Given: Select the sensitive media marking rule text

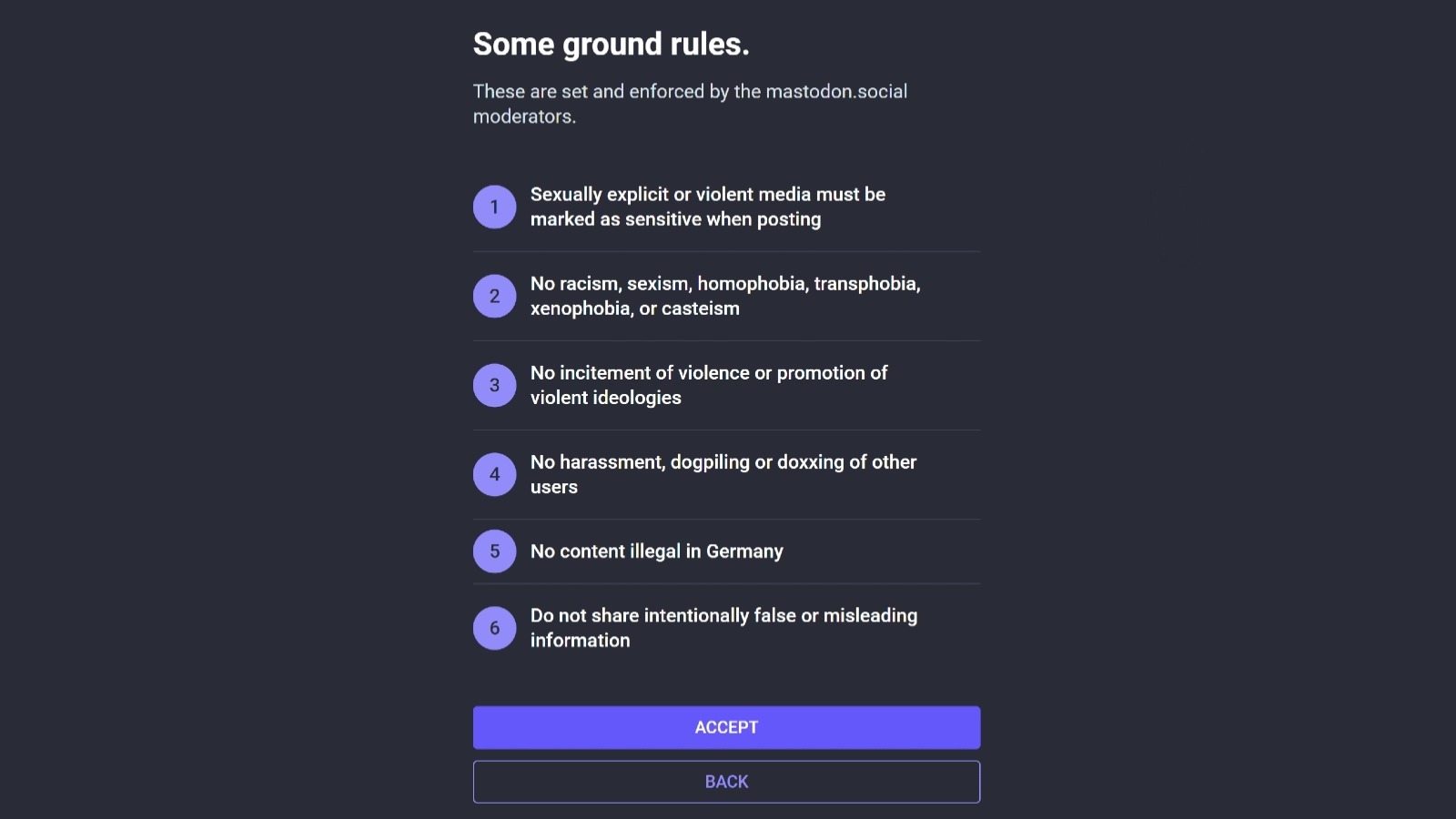Looking at the screenshot, I should [708, 207].
